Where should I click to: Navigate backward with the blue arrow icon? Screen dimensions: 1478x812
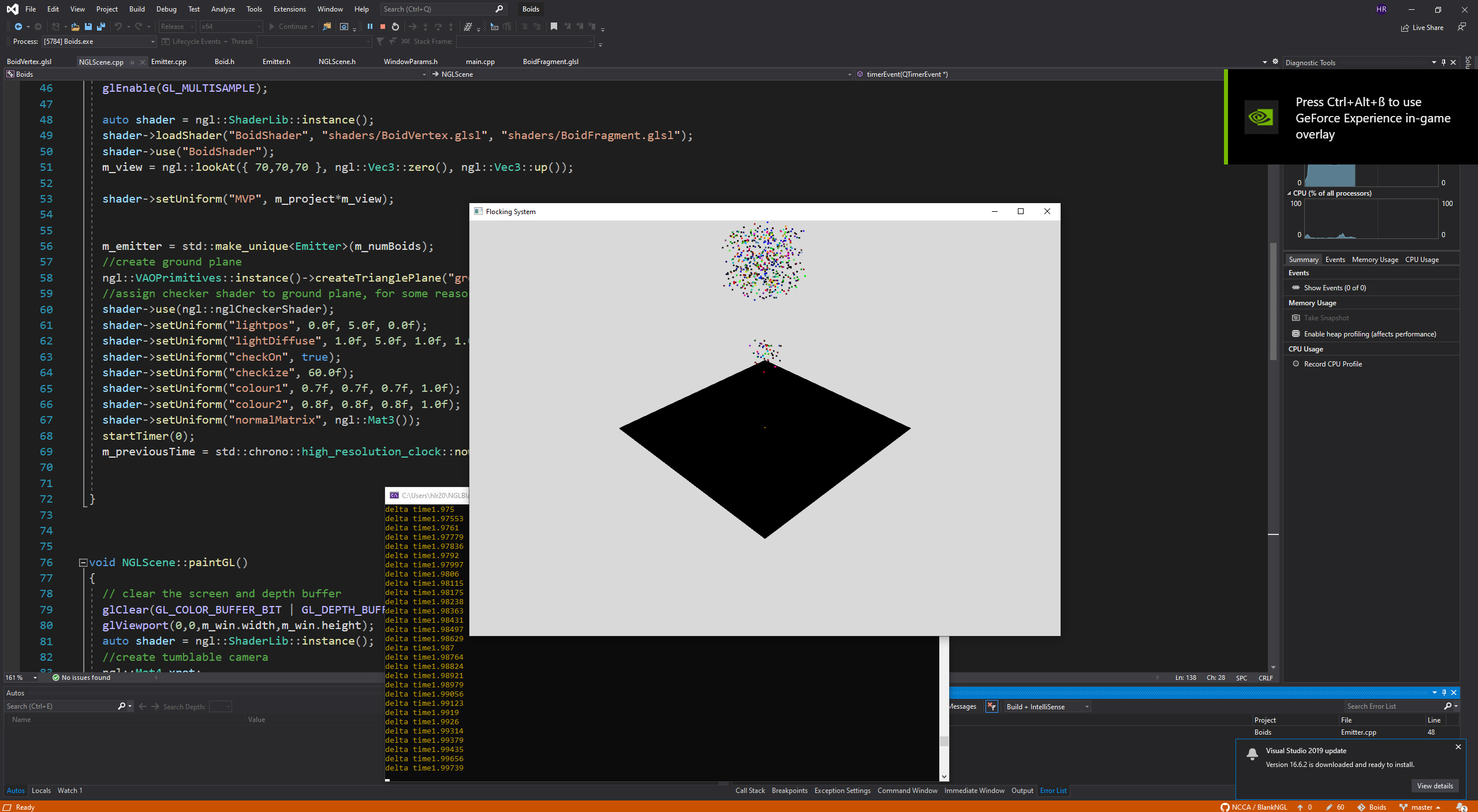(18, 27)
